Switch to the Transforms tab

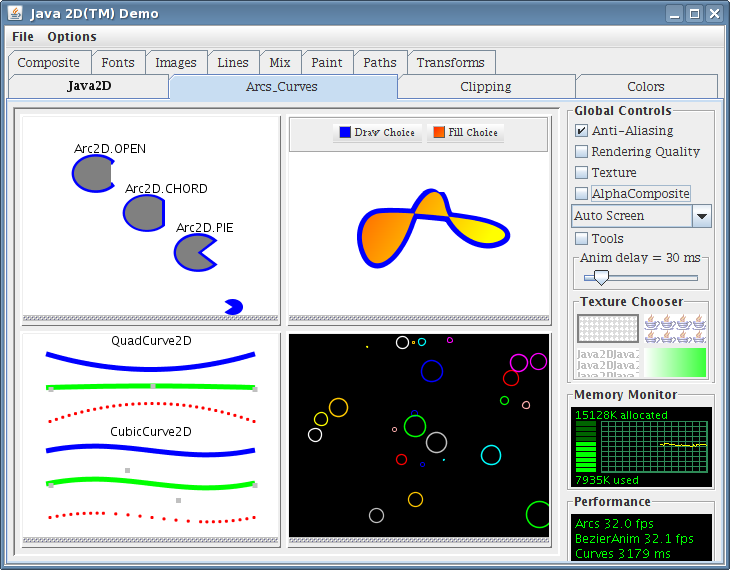pos(450,63)
